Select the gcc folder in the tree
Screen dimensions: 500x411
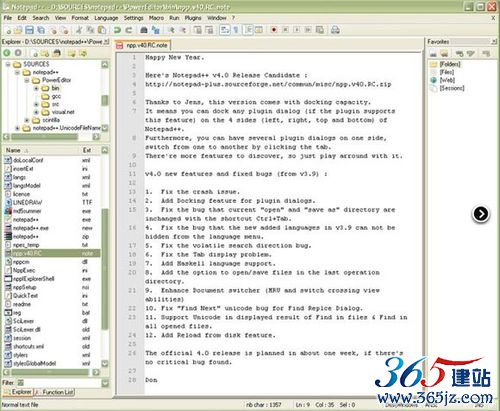point(56,96)
